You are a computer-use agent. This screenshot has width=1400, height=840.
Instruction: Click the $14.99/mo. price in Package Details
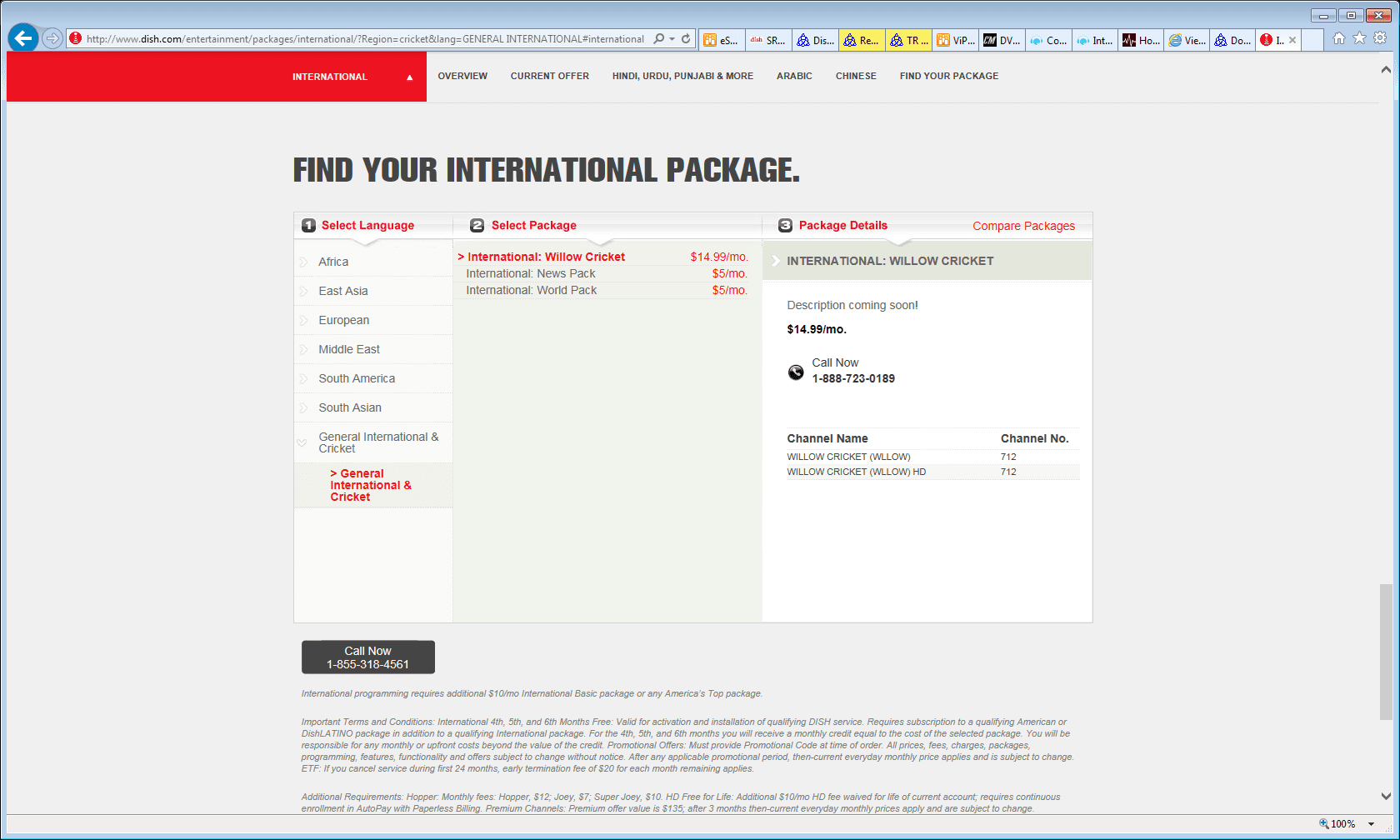tap(817, 329)
